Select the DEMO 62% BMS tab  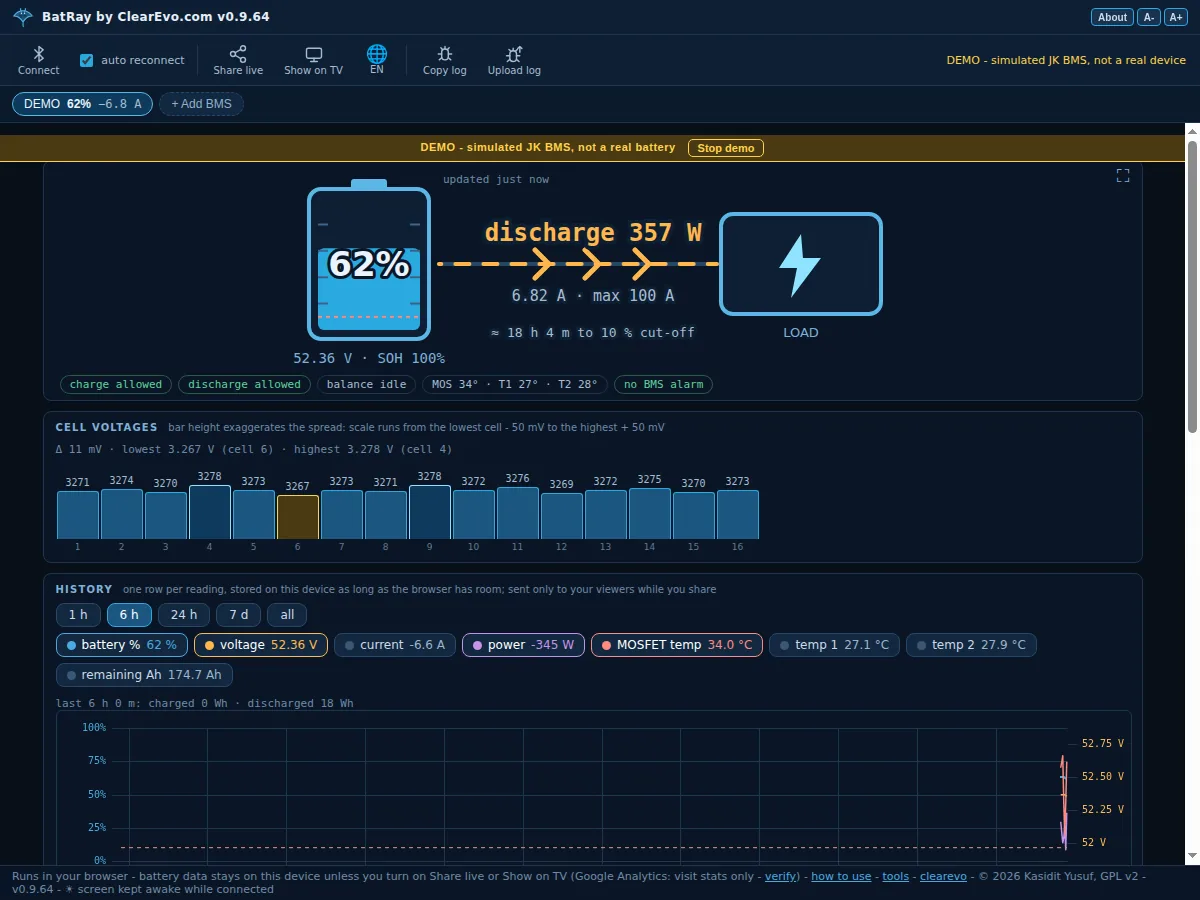pyautogui.click(x=82, y=104)
